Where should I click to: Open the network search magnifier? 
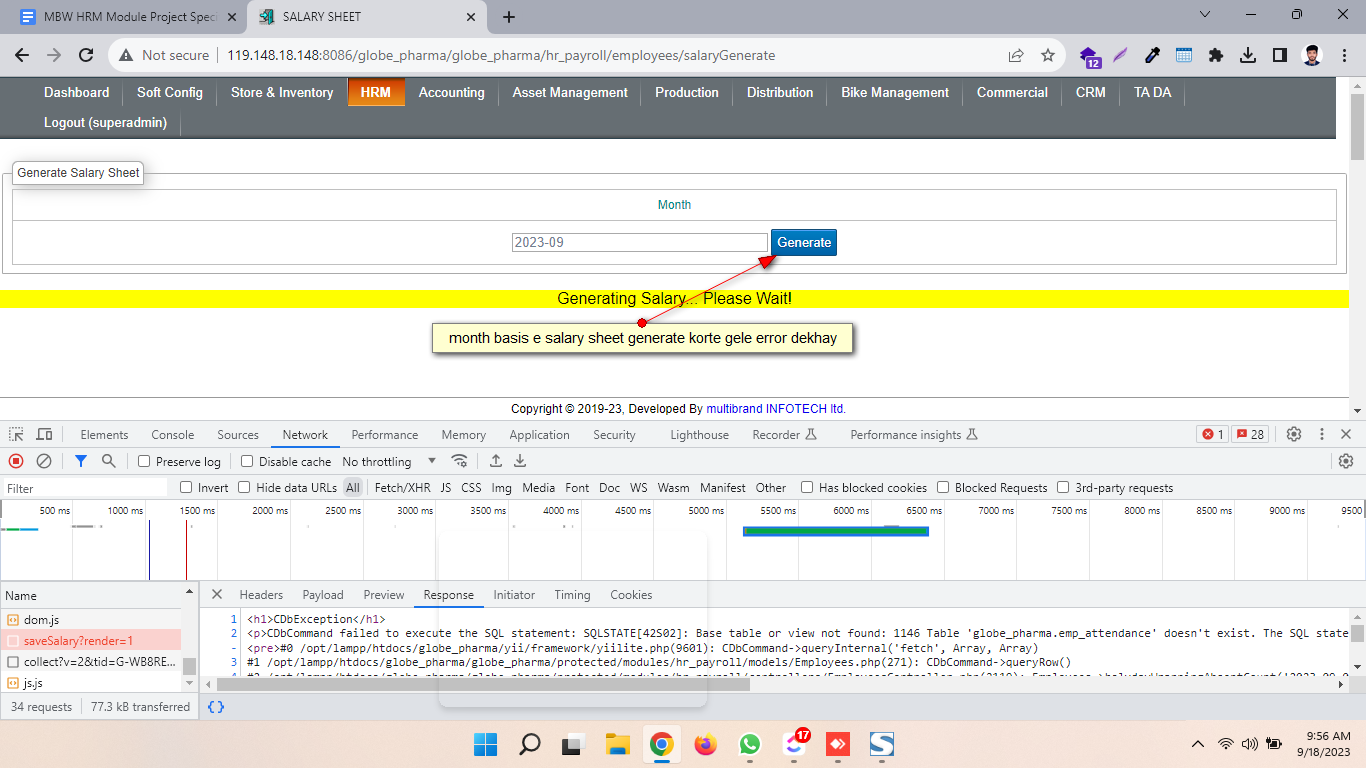pyautogui.click(x=108, y=461)
